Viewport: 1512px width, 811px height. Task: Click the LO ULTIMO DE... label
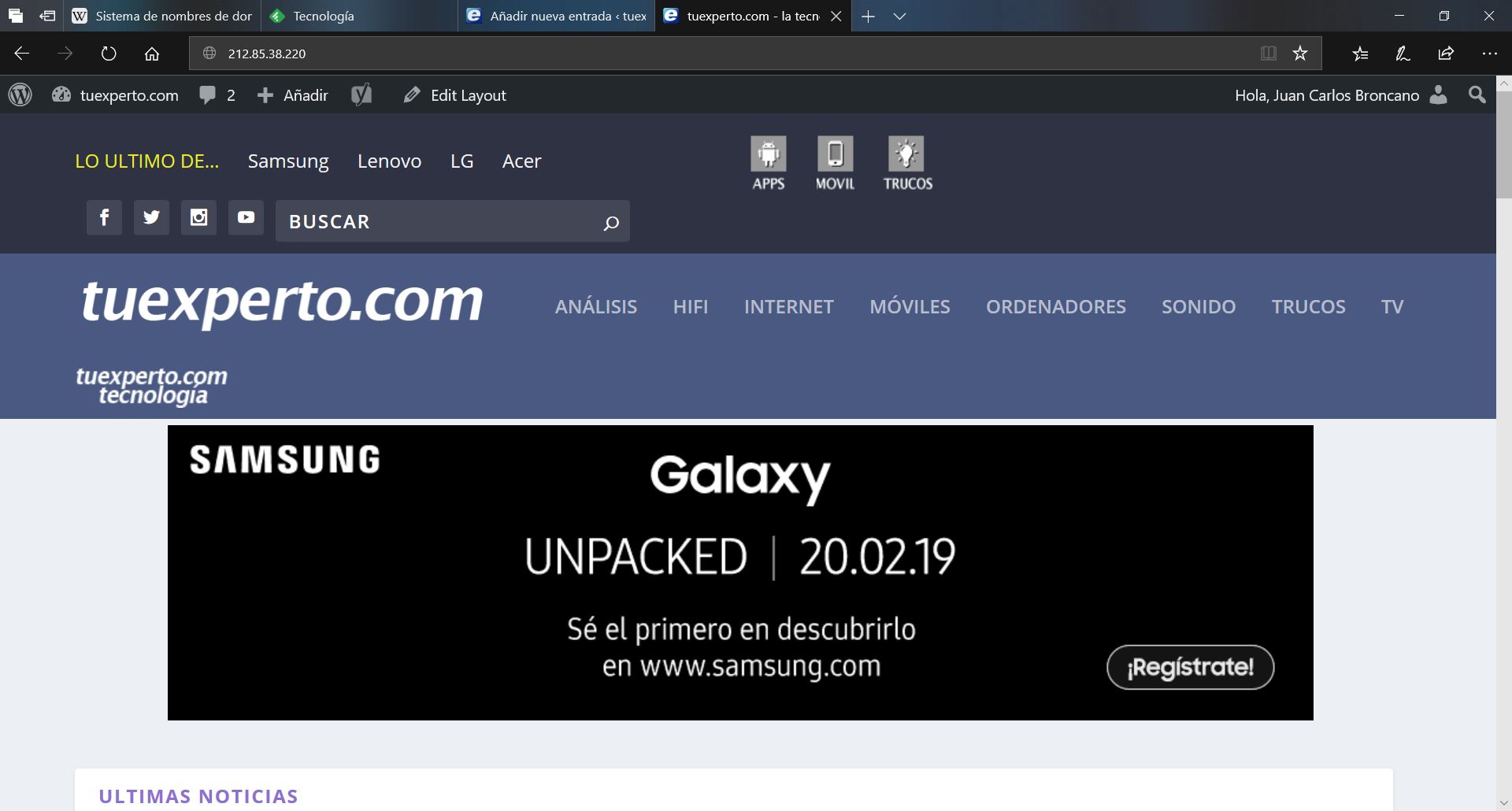(x=147, y=161)
